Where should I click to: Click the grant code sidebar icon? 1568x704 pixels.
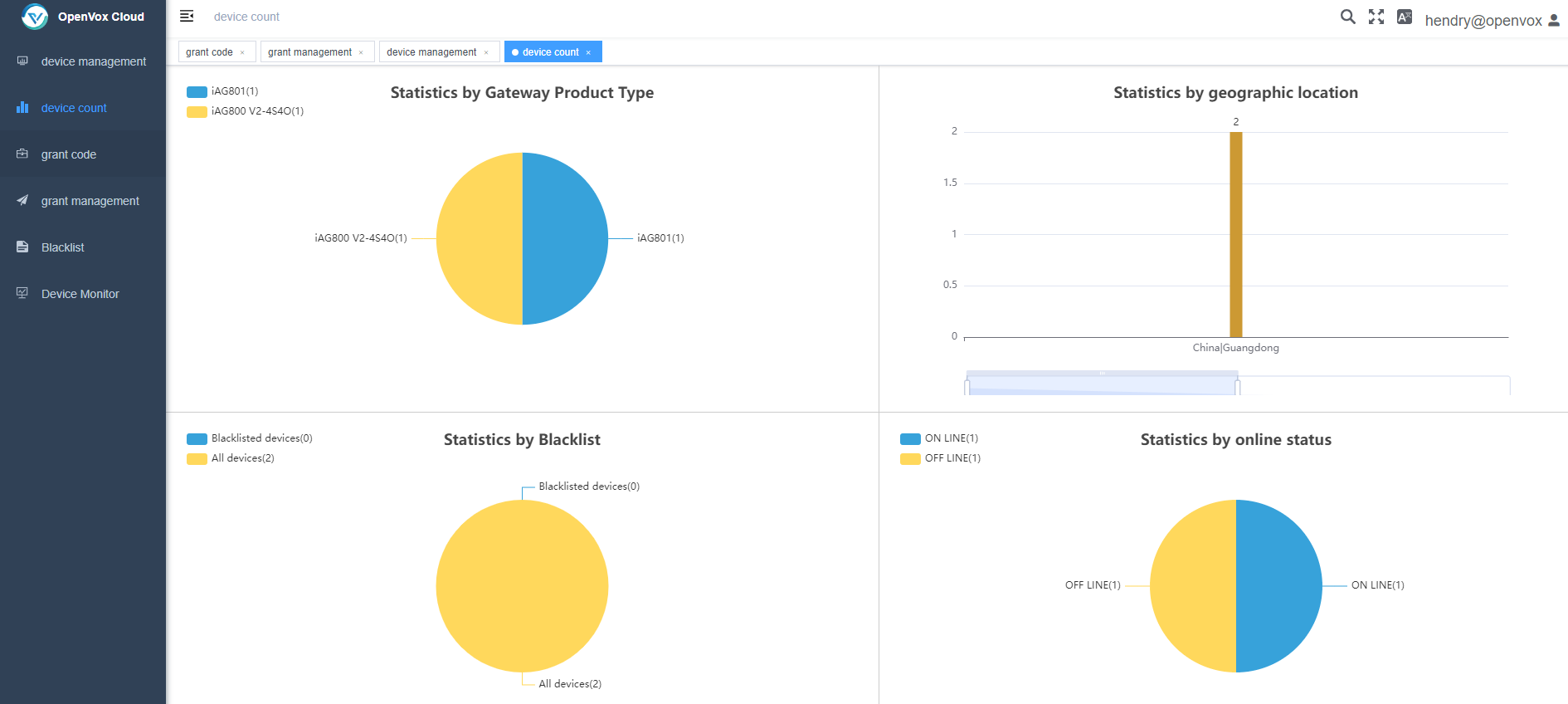(22, 154)
